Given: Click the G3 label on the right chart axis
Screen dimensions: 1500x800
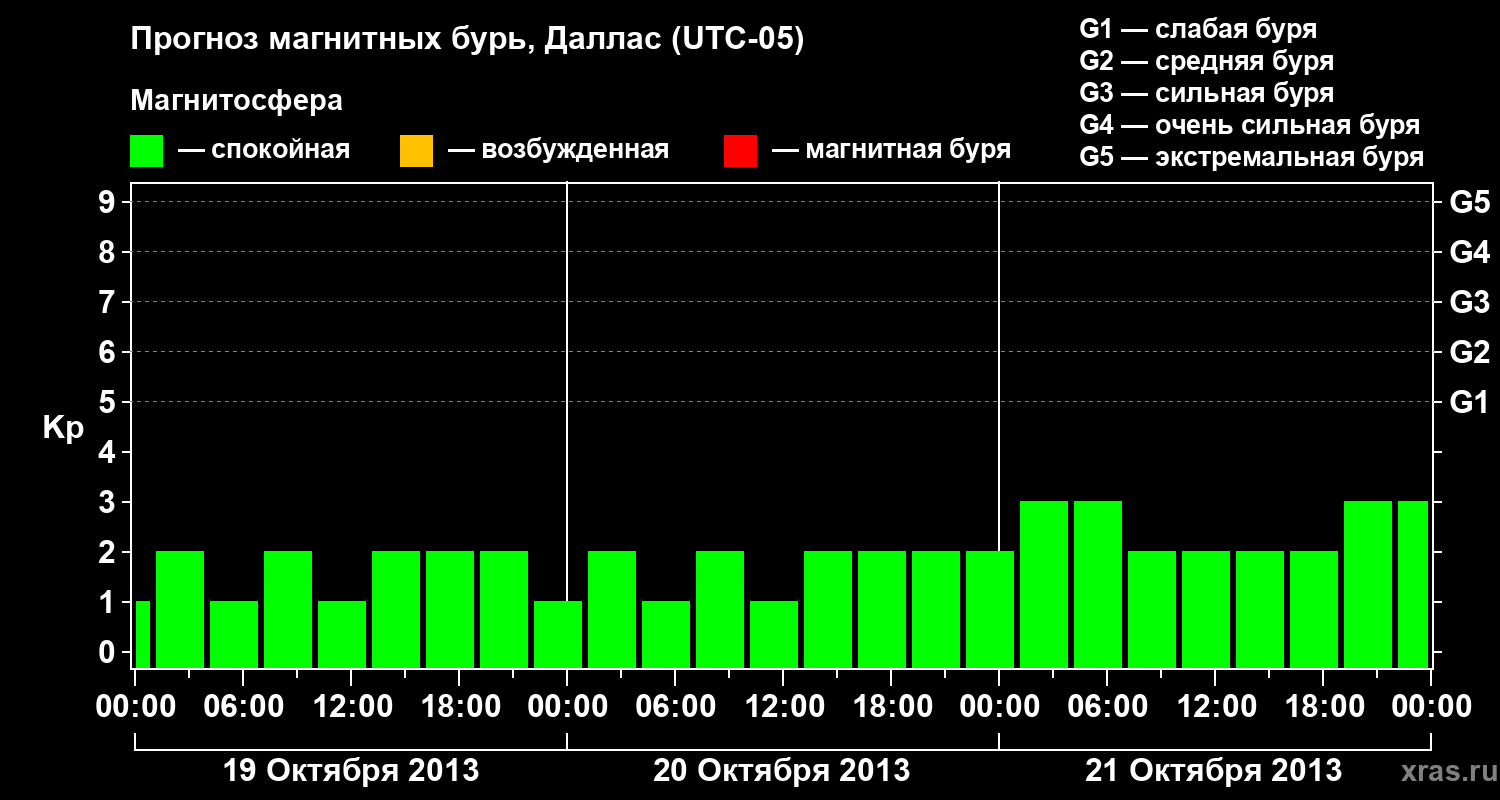Looking at the screenshot, I should coord(1469,302).
